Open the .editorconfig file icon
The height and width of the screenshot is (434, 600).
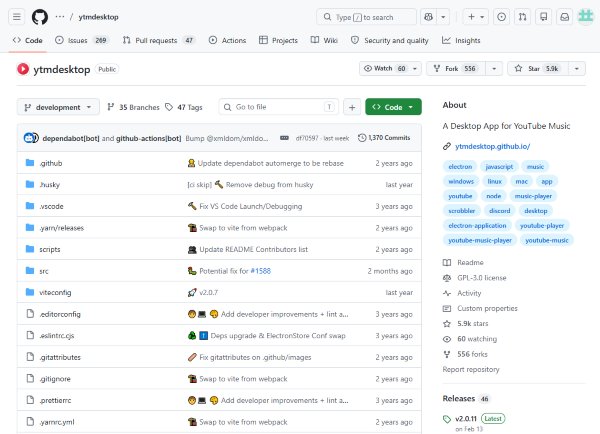point(30,314)
